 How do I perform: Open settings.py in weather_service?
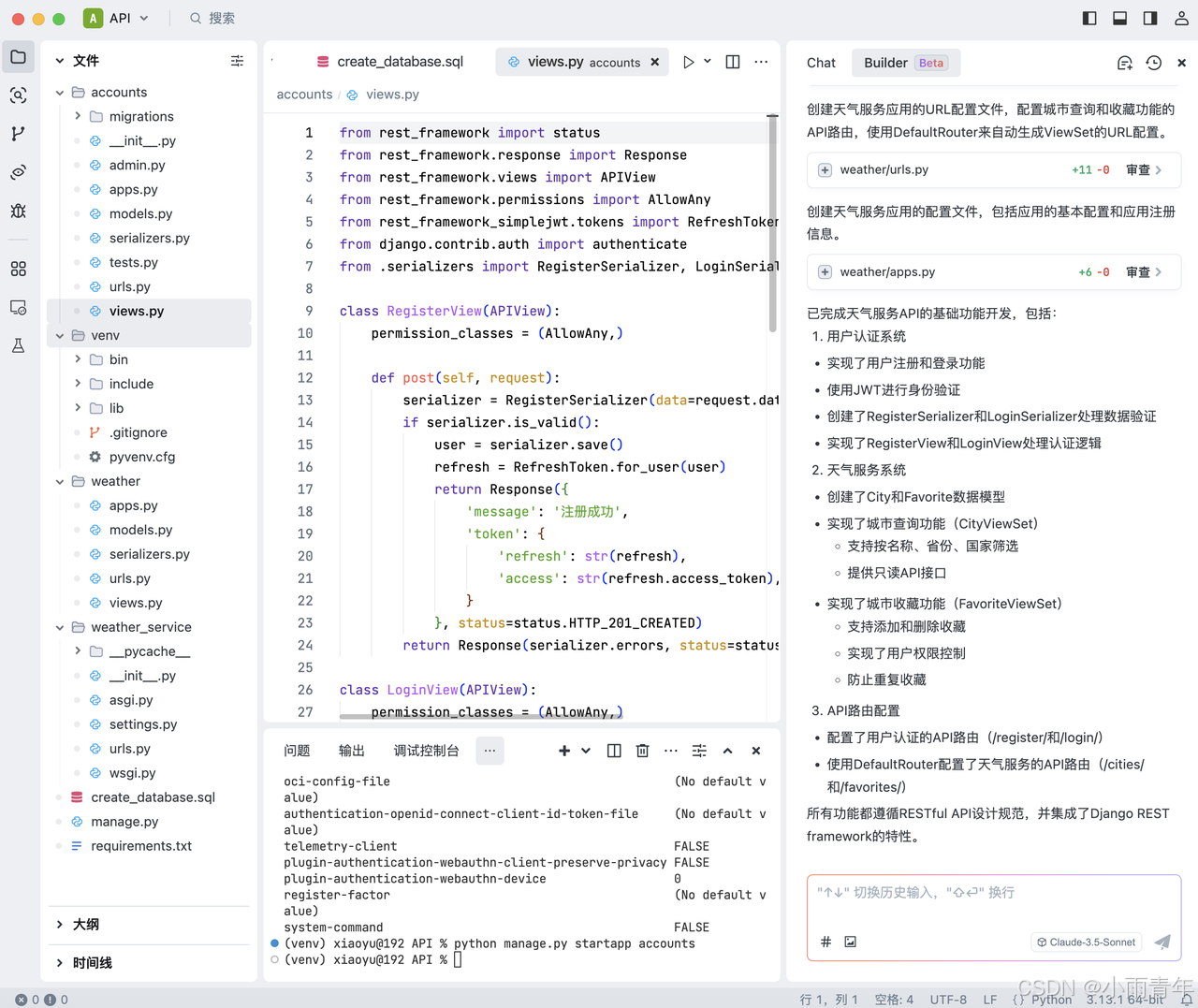[x=143, y=724]
